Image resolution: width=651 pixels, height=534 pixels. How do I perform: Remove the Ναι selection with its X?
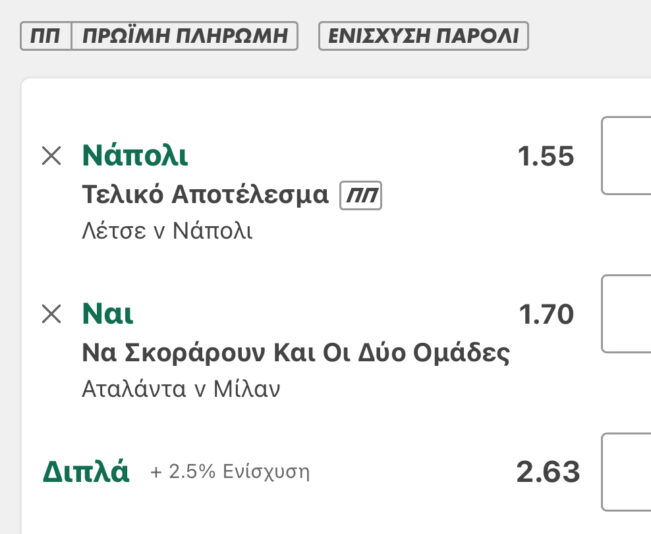[x=51, y=314]
